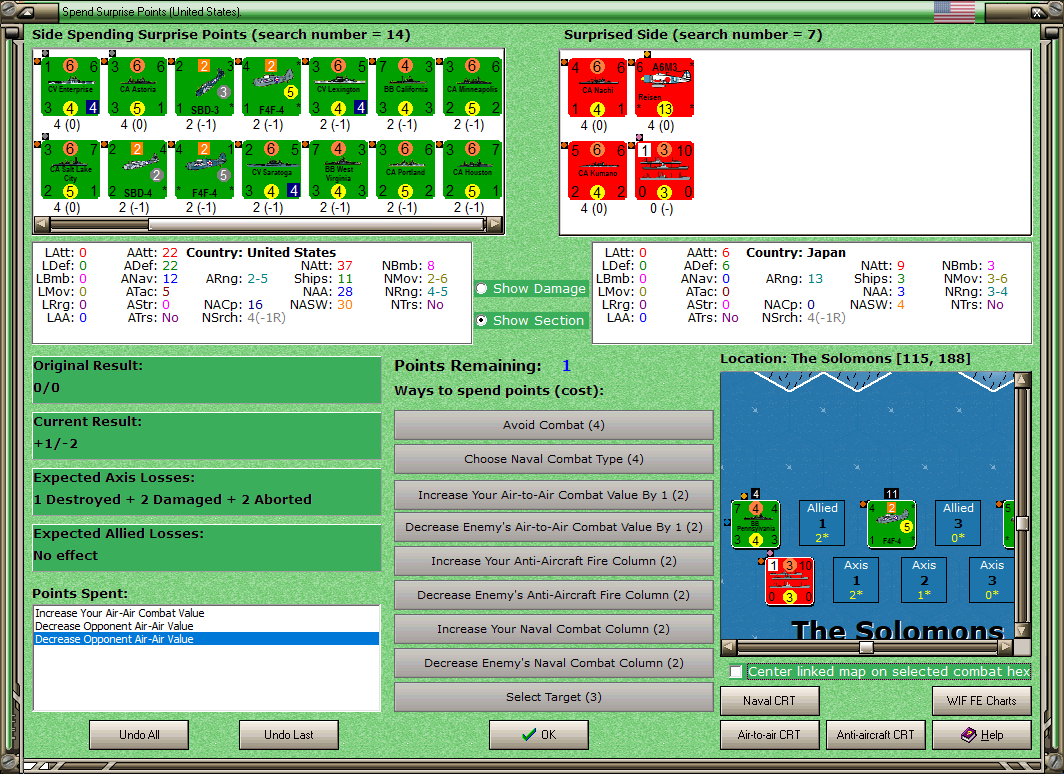Click the down arrow of map vertical scrollbar
Viewport: 1064px width, 774px height.
point(1023,630)
